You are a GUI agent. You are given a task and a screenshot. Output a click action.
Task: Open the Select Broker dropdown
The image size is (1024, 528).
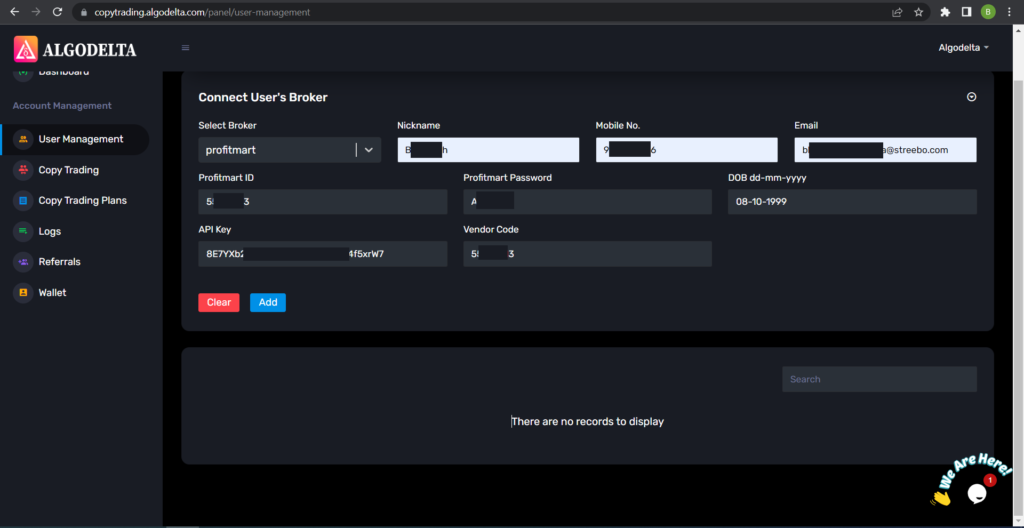(289, 150)
